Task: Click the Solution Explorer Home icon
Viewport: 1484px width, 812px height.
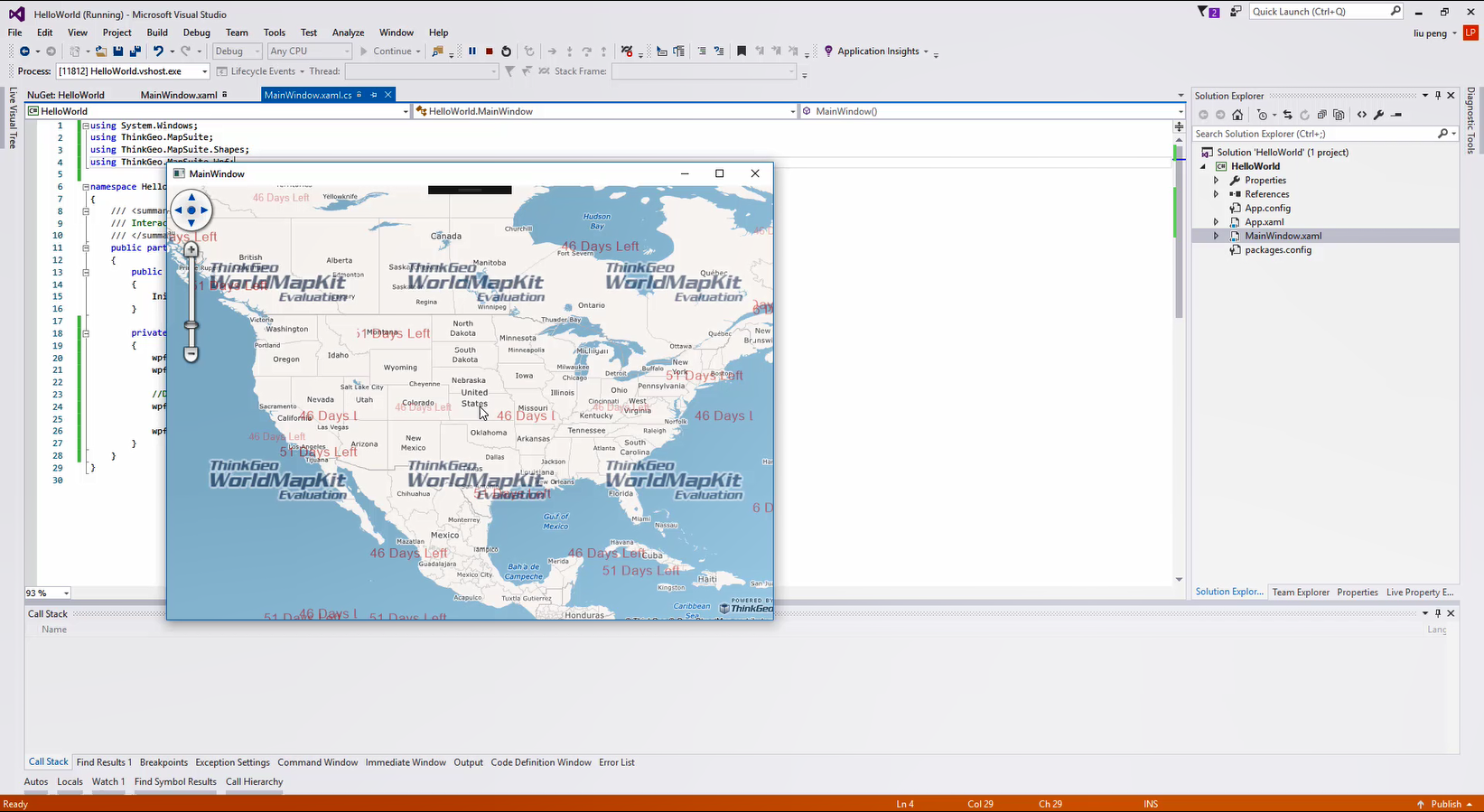Action: click(1237, 115)
